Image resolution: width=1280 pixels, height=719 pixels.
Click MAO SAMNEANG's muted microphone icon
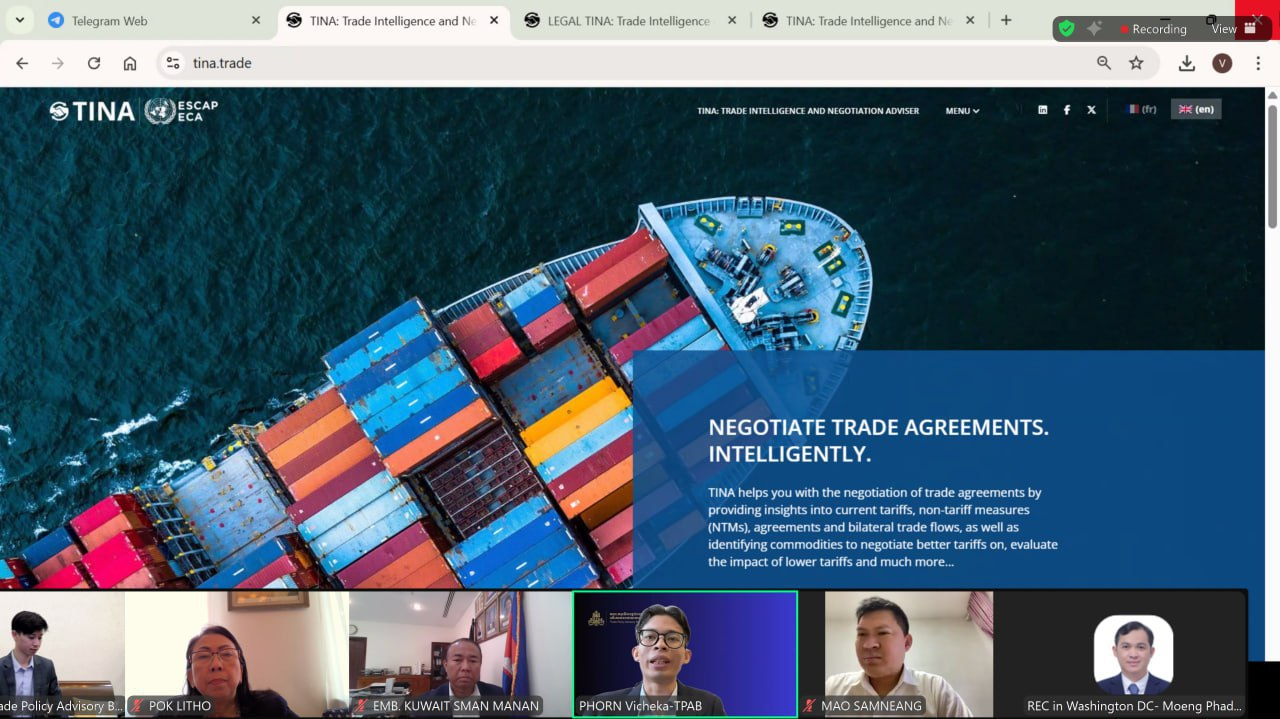tap(811, 706)
